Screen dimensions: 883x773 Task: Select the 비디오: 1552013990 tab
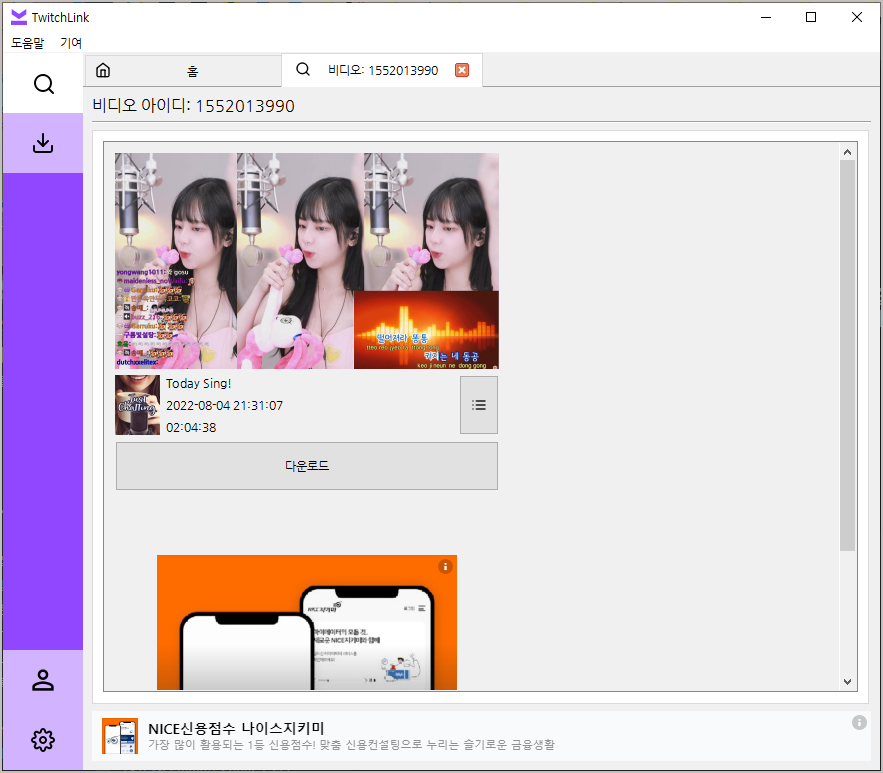(x=382, y=70)
